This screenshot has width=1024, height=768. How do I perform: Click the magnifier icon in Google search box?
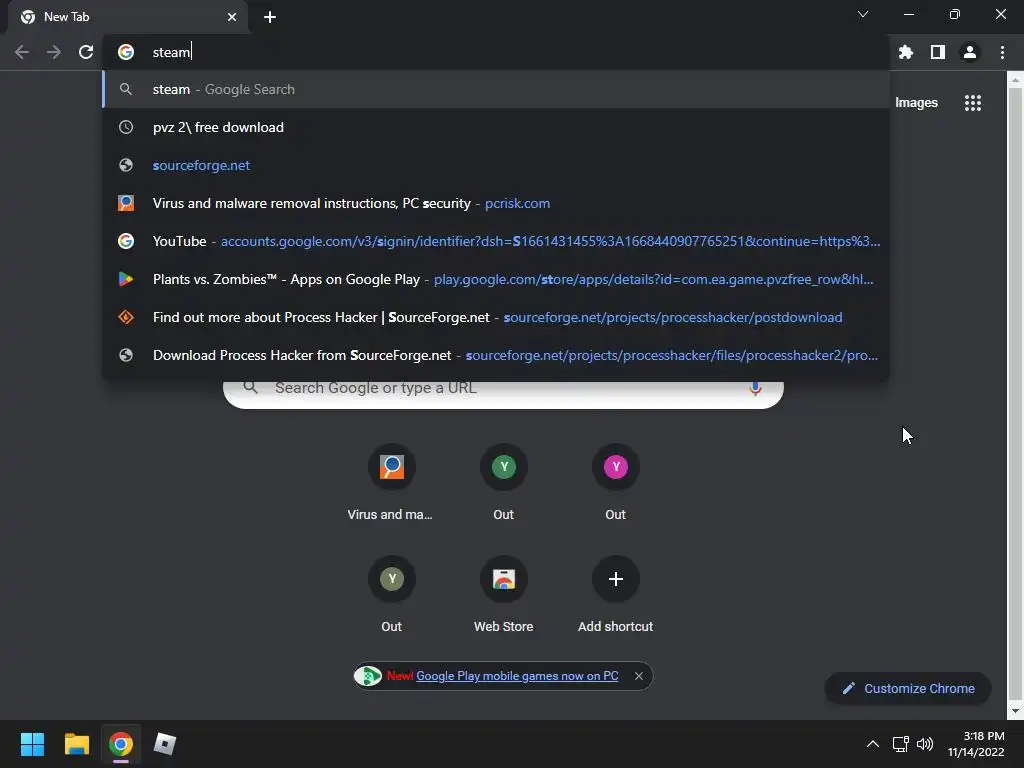250,387
